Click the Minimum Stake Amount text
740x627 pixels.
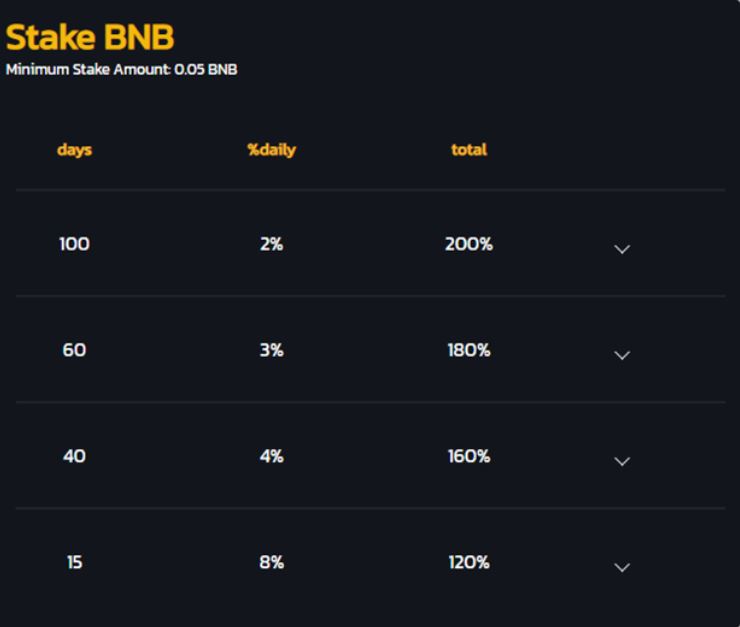coord(121,69)
